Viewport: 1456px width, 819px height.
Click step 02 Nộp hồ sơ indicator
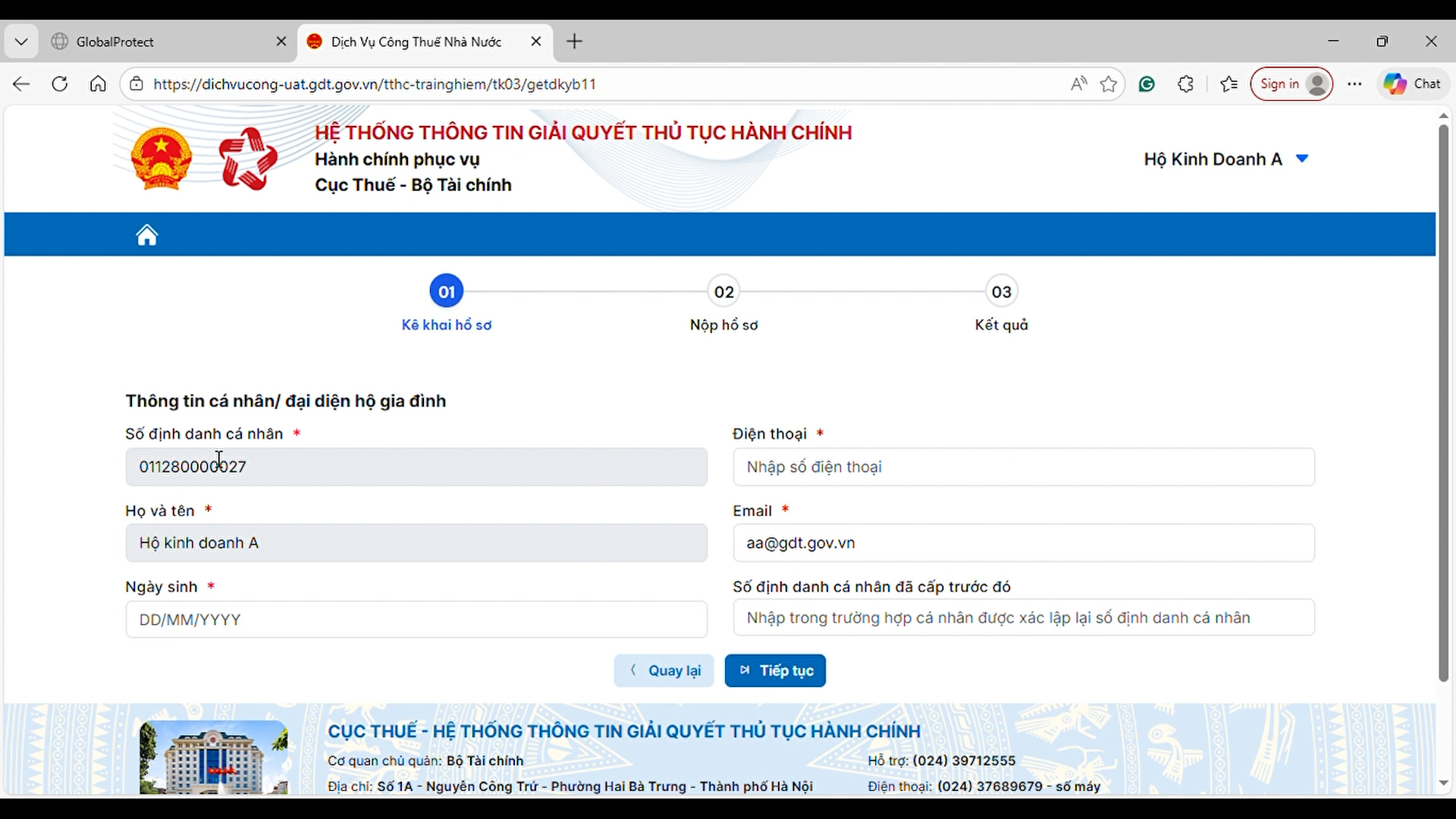(723, 291)
